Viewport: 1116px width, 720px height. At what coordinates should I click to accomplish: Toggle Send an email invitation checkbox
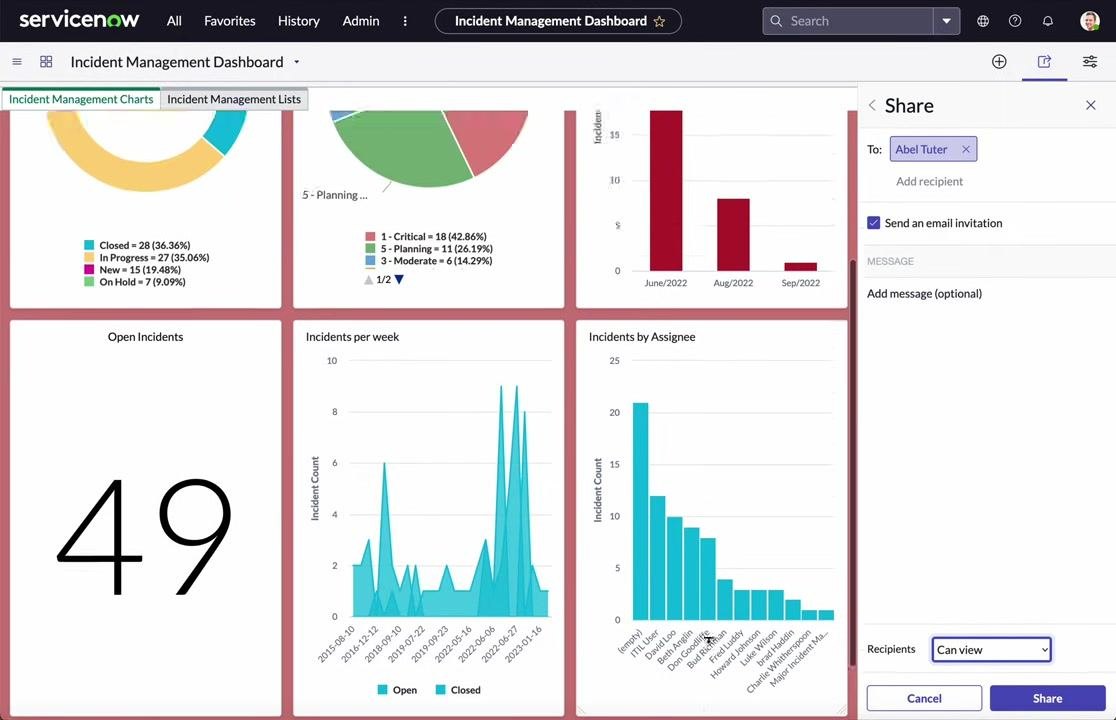click(x=874, y=223)
